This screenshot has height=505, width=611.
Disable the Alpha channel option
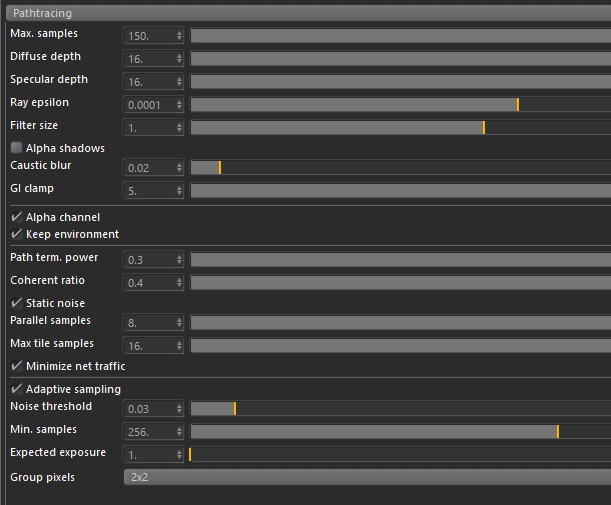(x=16, y=217)
